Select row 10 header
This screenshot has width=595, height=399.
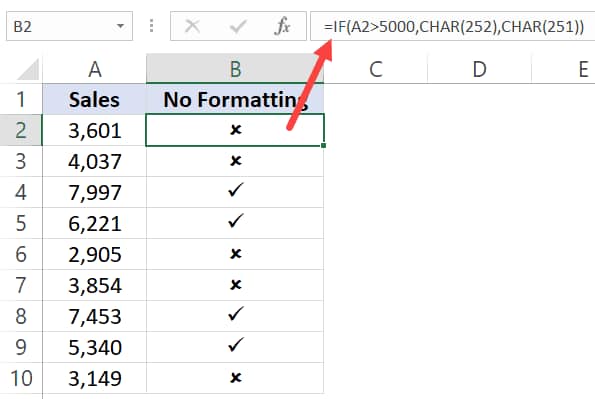coord(21,378)
